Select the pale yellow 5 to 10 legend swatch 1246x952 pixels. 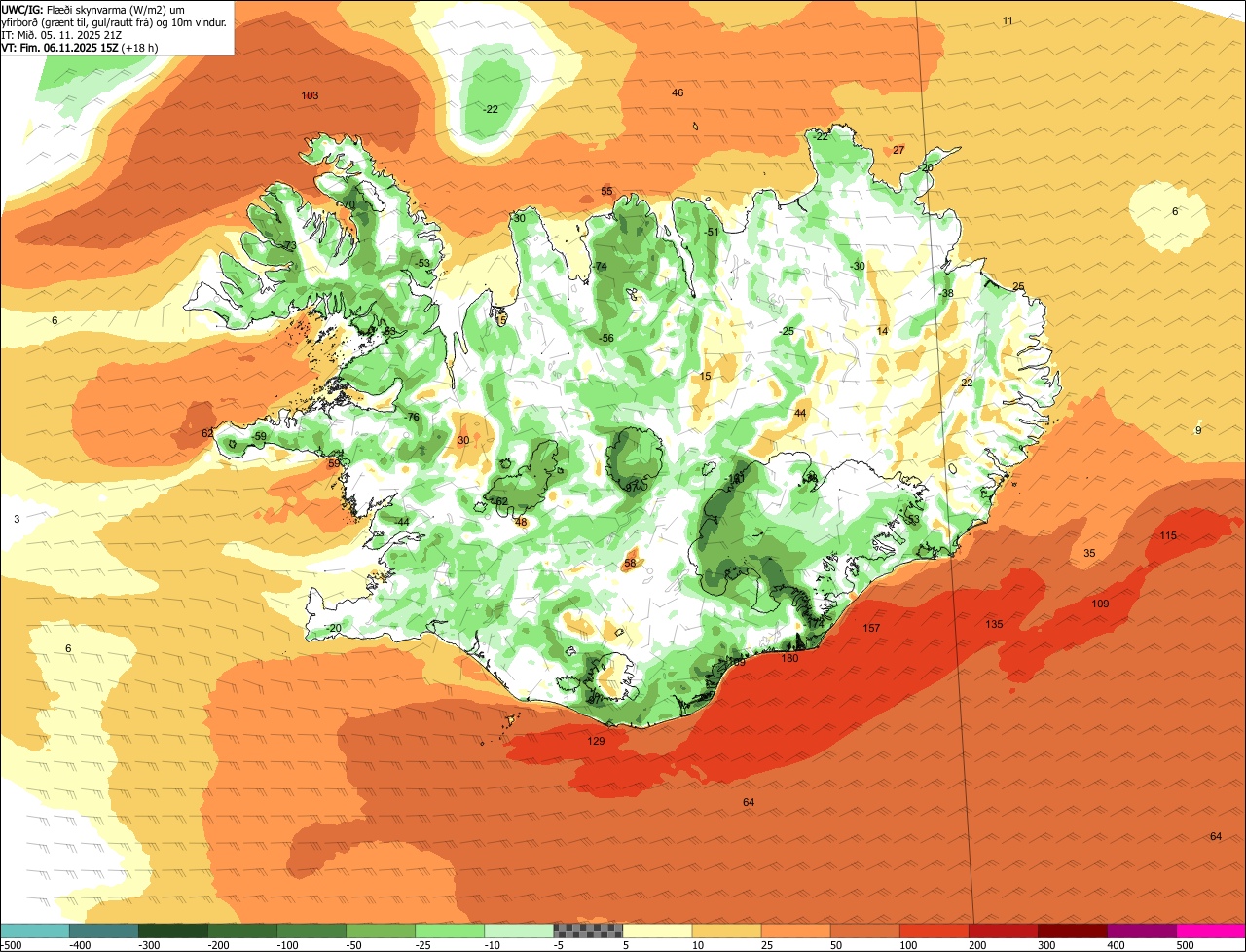coord(657,931)
